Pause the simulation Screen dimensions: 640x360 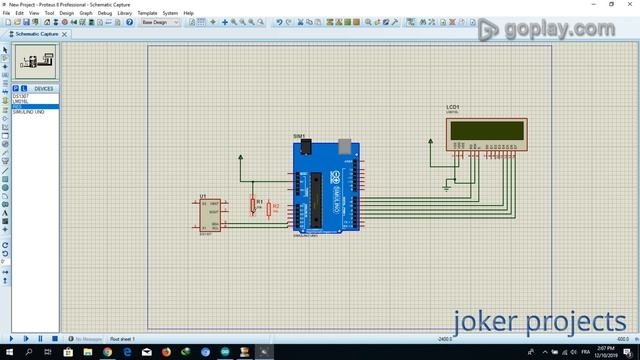click(40, 339)
